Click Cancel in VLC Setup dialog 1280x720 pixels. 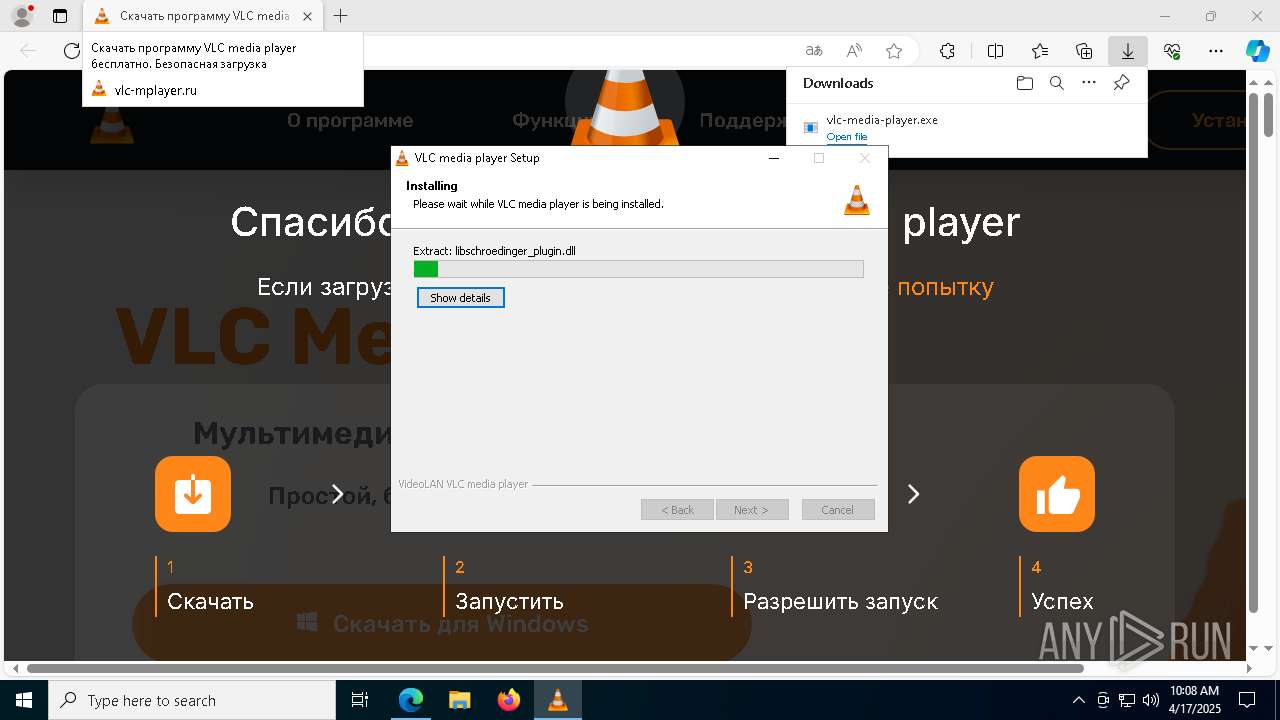(838, 510)
